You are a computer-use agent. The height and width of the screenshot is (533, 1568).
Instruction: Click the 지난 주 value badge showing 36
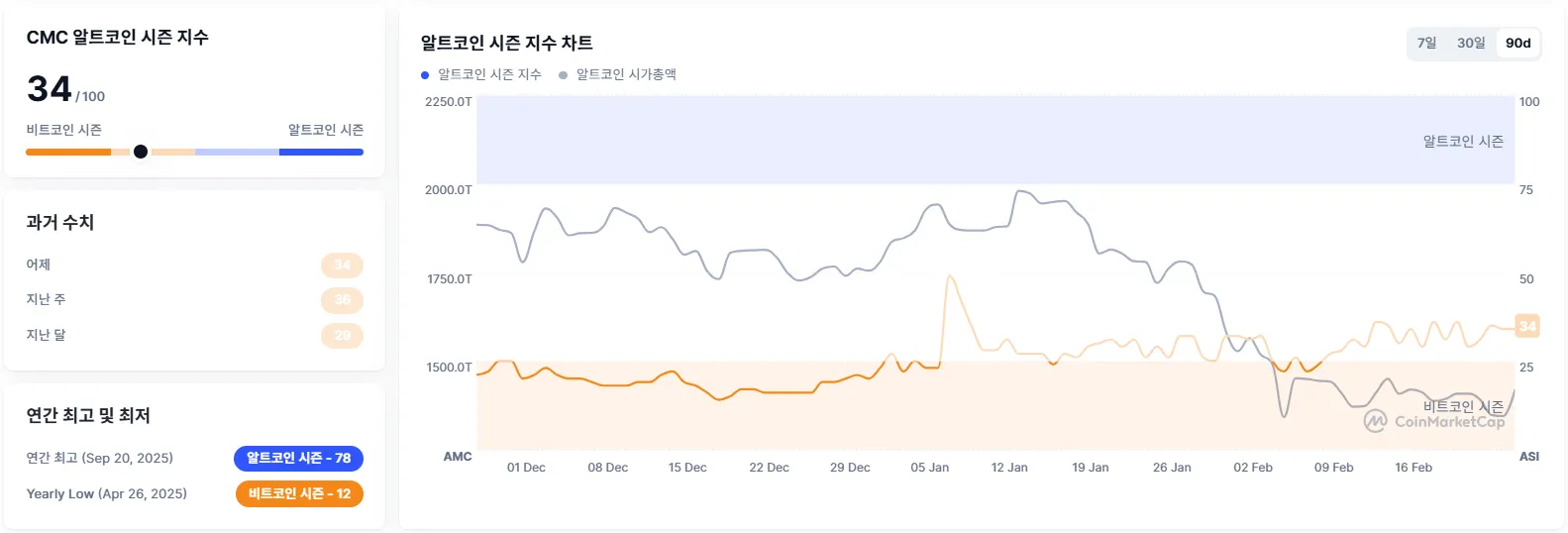[x=342, y=299]
